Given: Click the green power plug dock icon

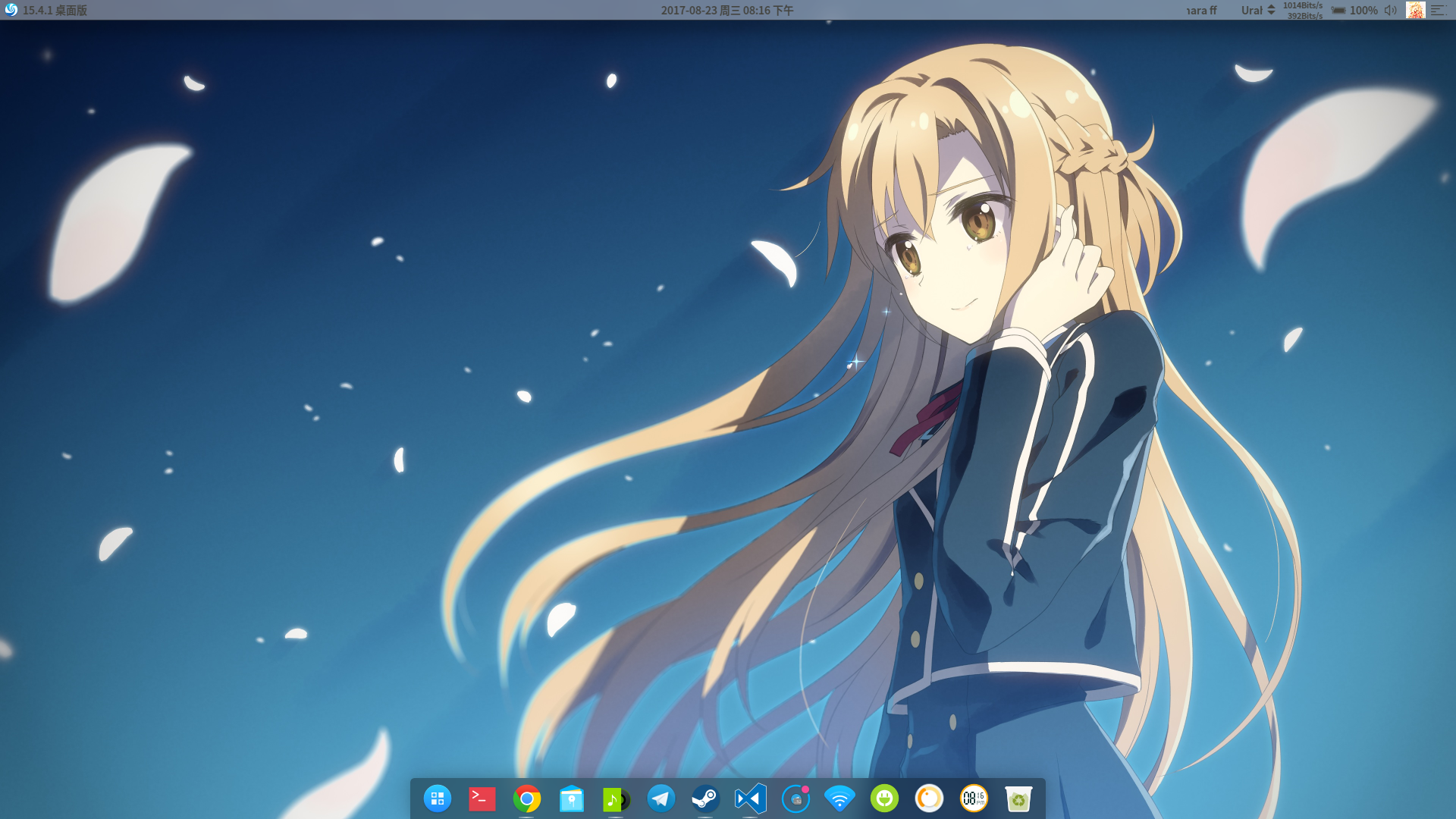Looking at the screenshot, I should [883, 798].
